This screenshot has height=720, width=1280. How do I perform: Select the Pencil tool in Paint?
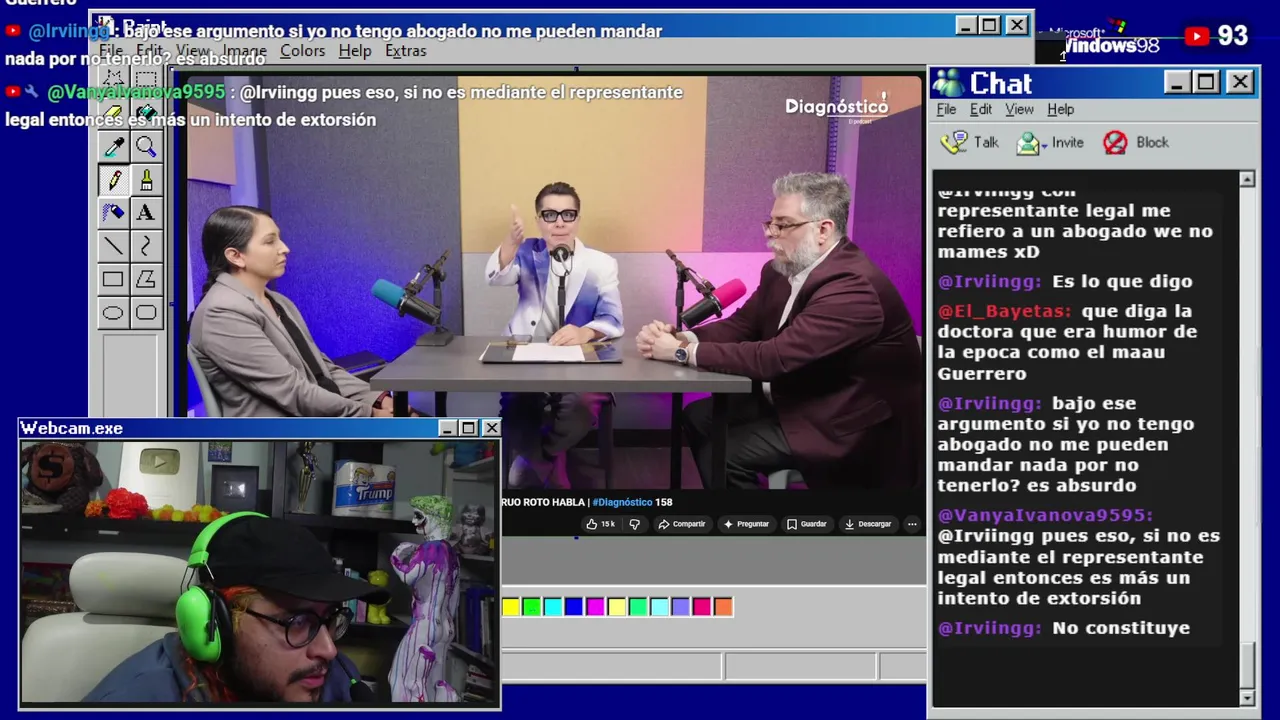tap(113, 180)
